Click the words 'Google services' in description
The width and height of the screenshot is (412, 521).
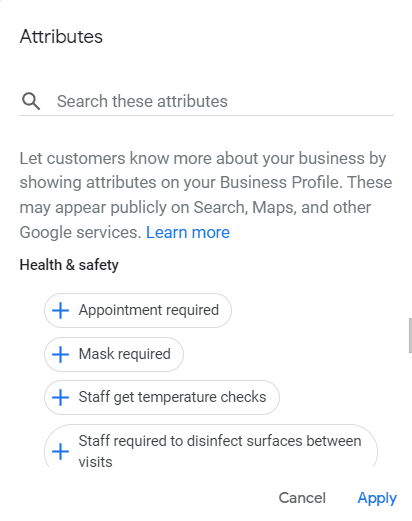(x=80, y=232)
